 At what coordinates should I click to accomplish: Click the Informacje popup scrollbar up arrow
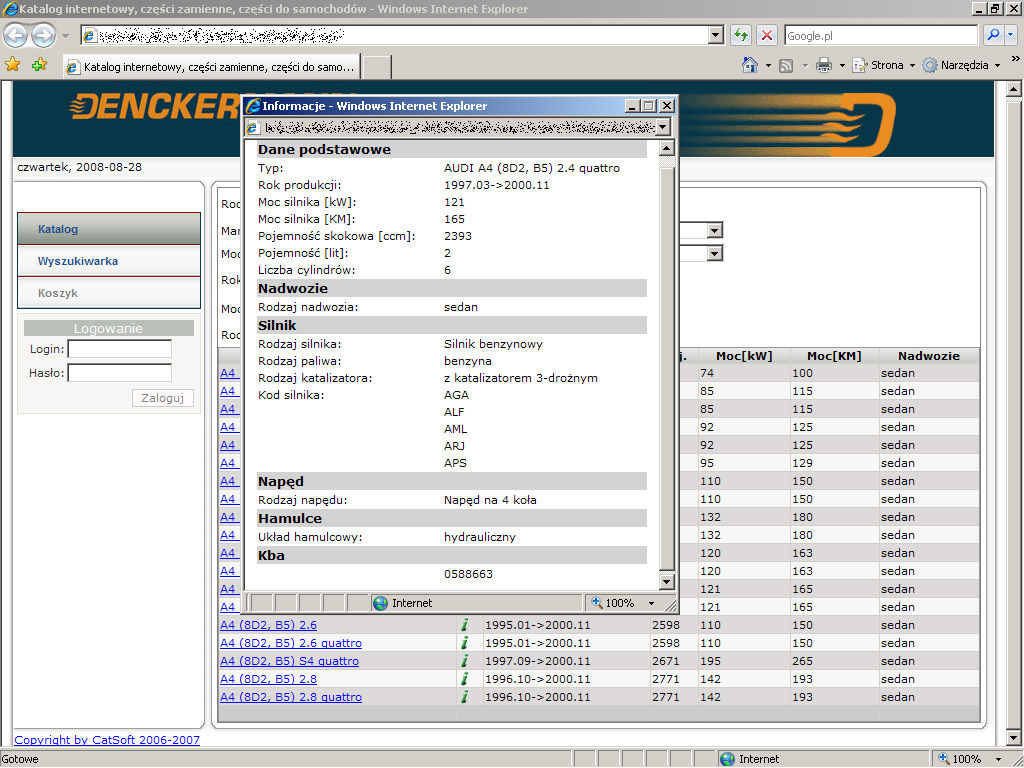666,148
